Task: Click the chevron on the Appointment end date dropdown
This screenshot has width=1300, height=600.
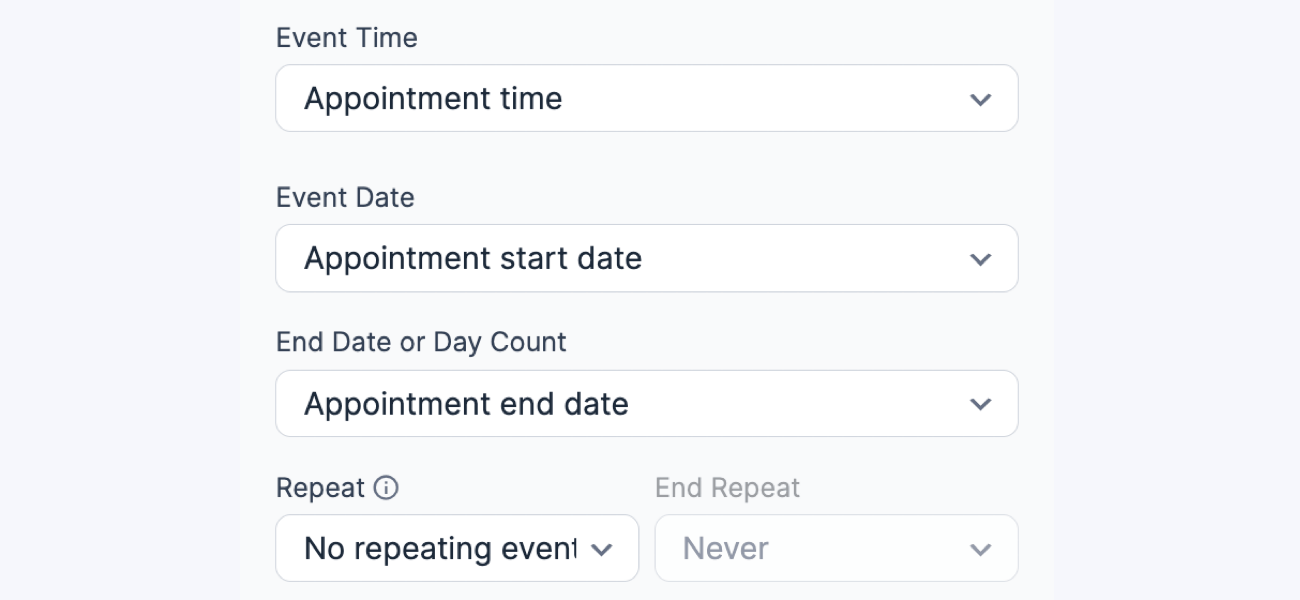Action: pos(980,403)
